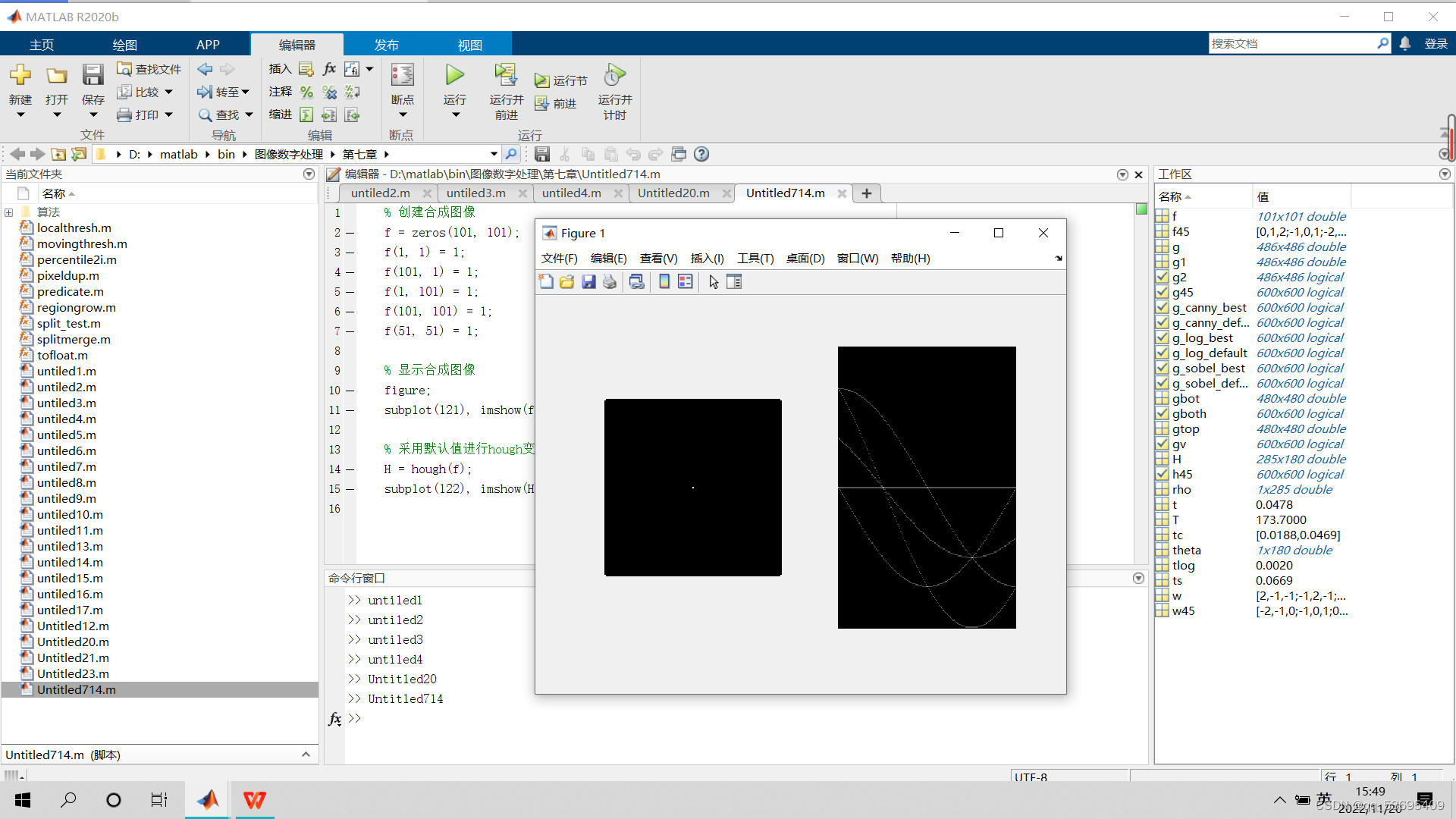Switch to the 绘图 ribbon tab

coord(125,45)
